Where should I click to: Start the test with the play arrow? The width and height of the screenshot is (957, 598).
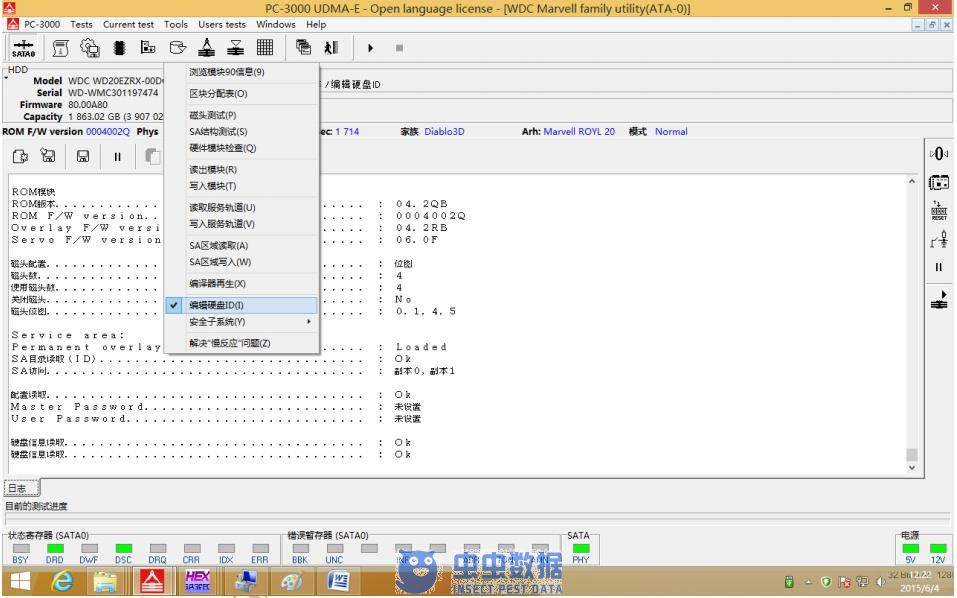pos(370,48)
